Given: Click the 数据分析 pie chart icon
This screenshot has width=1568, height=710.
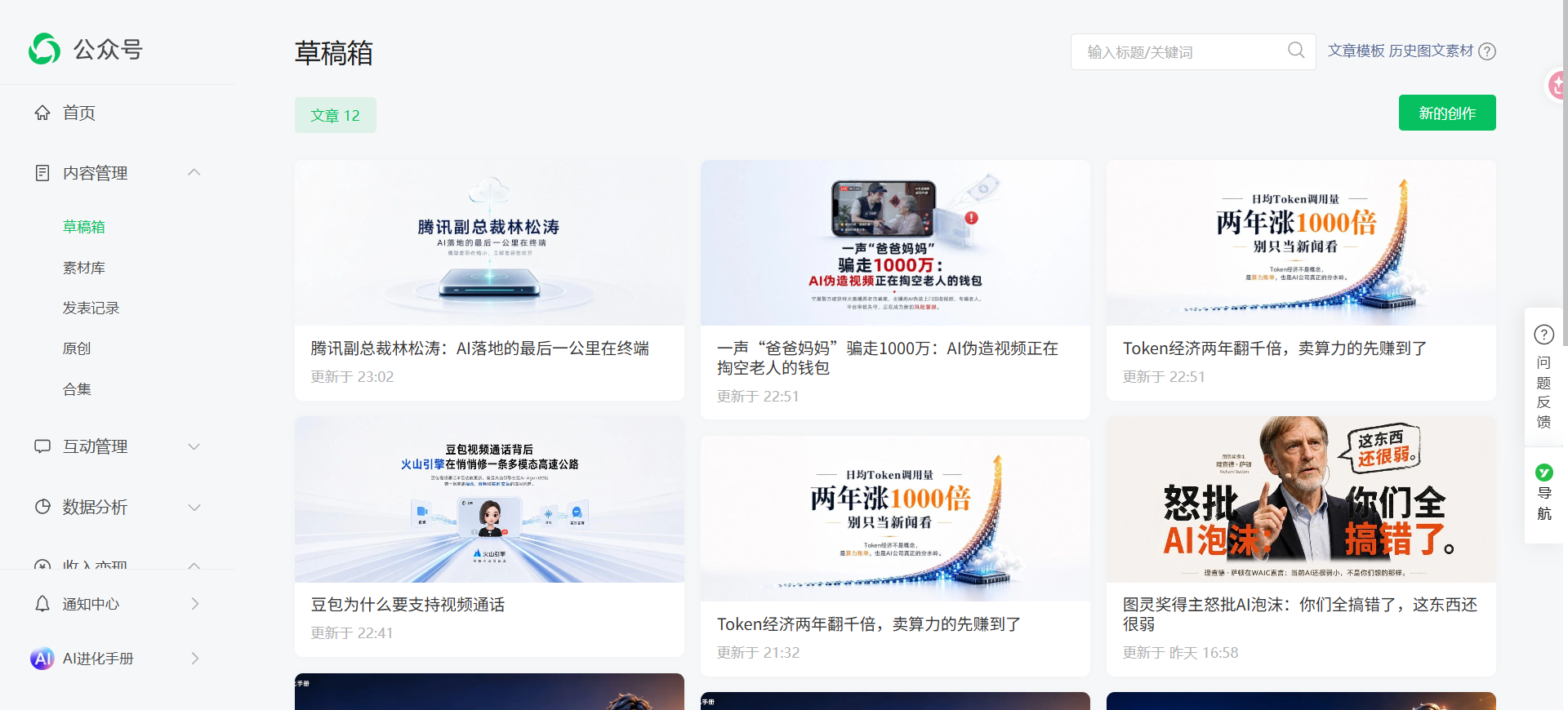Looking at the screenshot, I should tap(42, 507).
